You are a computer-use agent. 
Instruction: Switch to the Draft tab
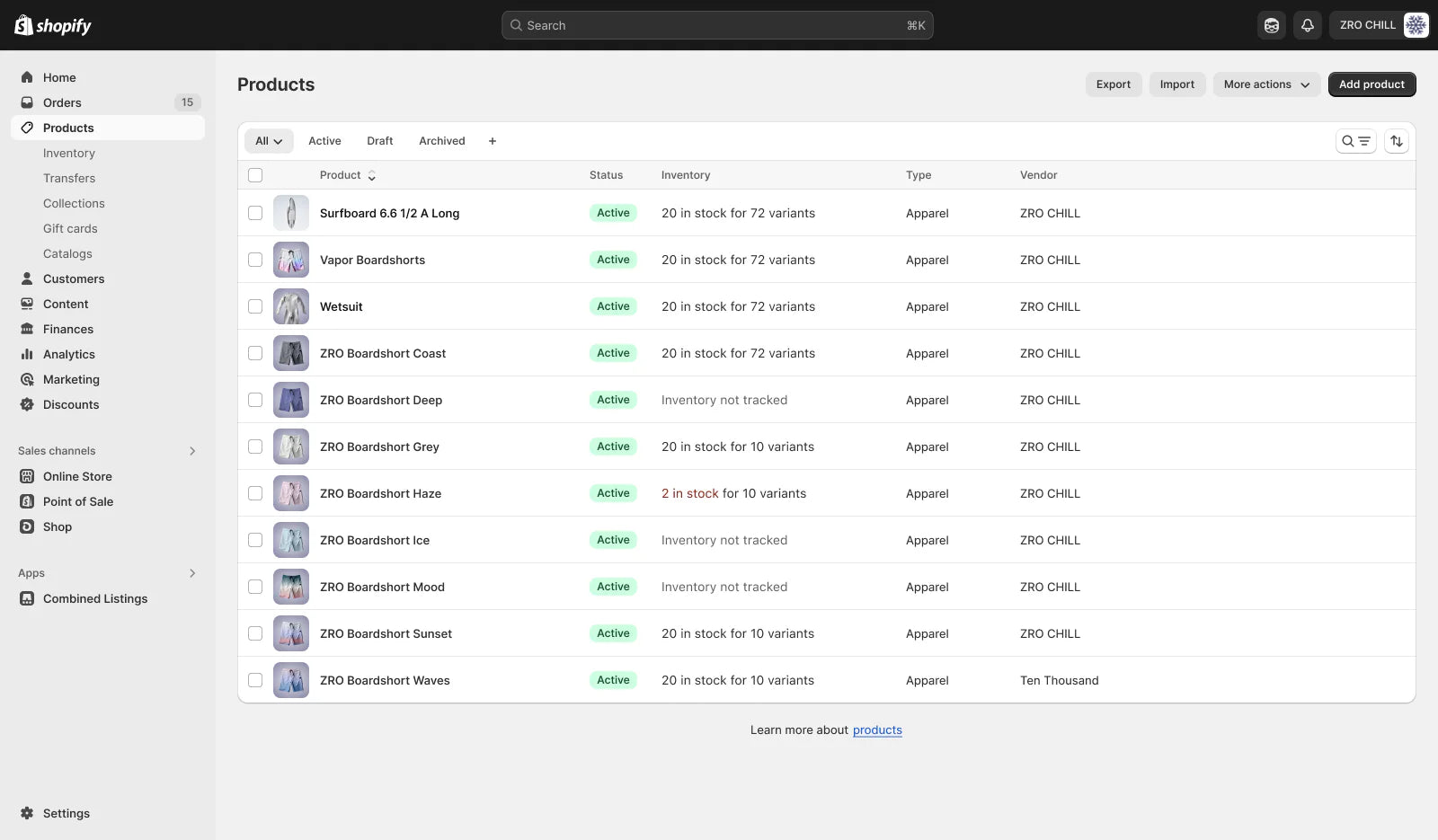379,141
